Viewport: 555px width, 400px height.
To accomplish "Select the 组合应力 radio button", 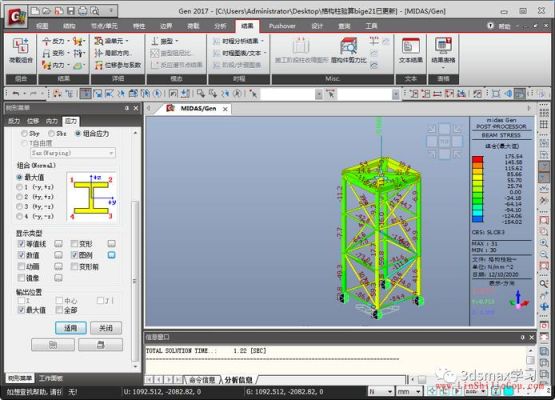I will point(78,133).
